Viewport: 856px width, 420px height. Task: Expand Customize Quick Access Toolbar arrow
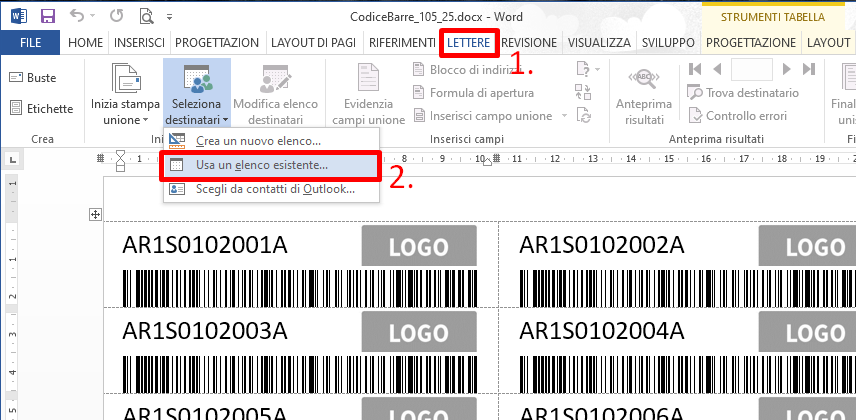click(x=170, y=17)
